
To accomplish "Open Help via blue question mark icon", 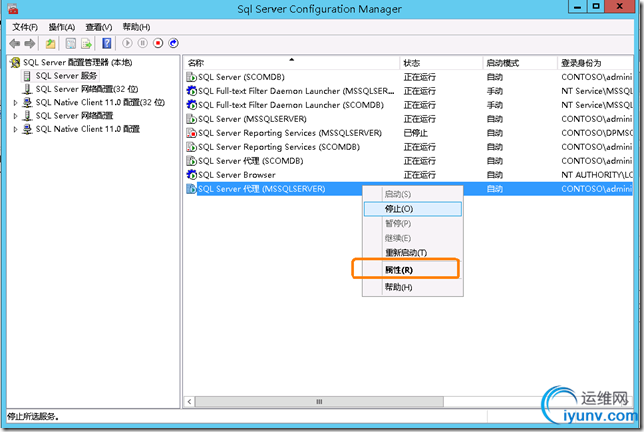I will click(106, 43).
